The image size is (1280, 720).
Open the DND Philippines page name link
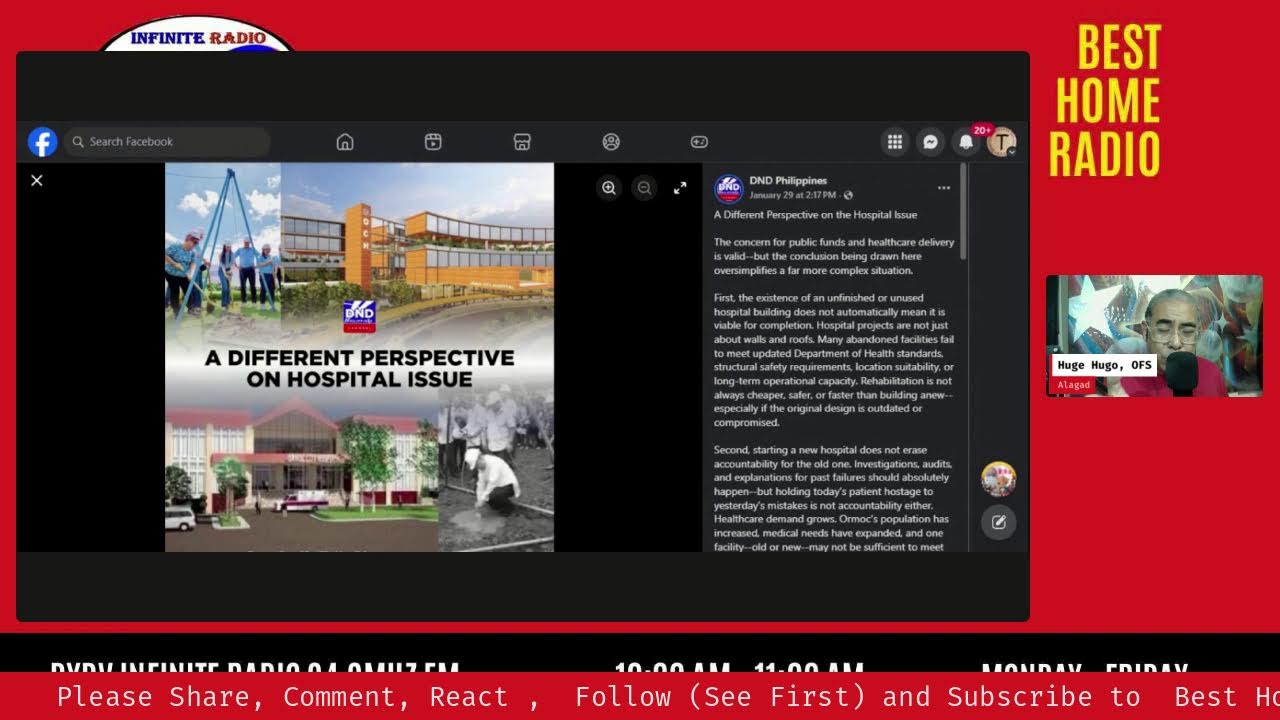(x=788, y=181)
